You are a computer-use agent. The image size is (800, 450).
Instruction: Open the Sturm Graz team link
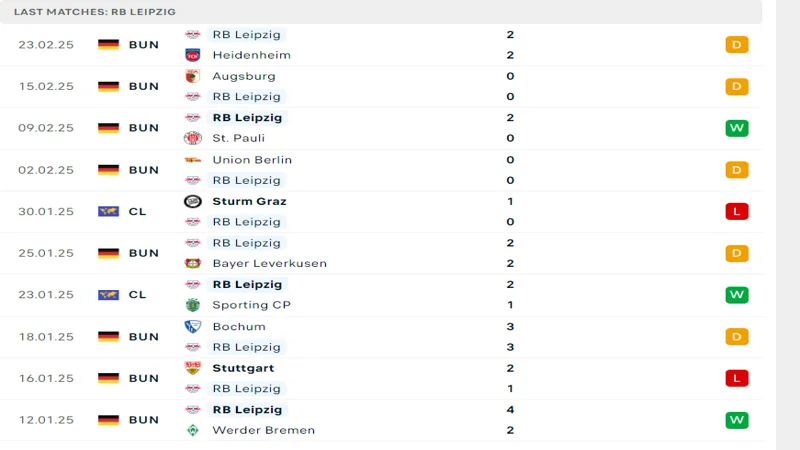pos(249,201)
